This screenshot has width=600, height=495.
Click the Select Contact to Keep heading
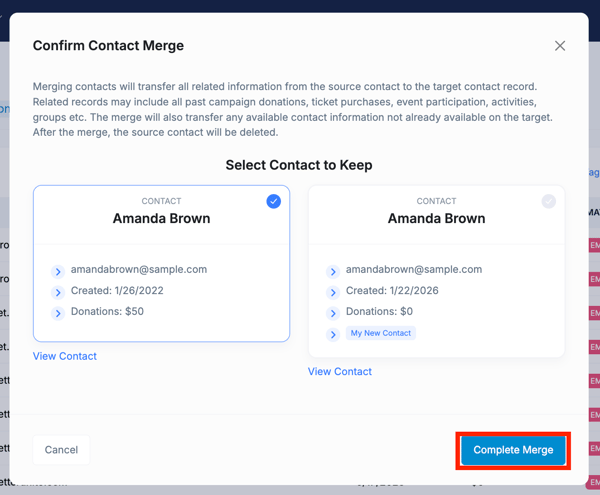pos(299,165)
